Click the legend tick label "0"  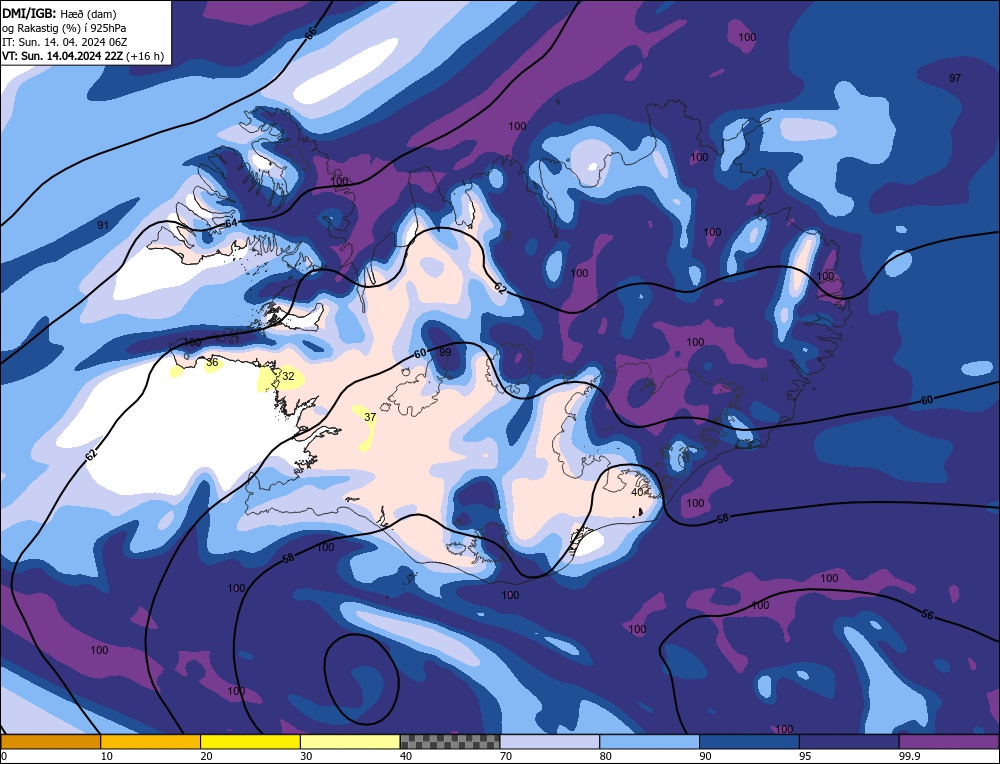(4, 756)
